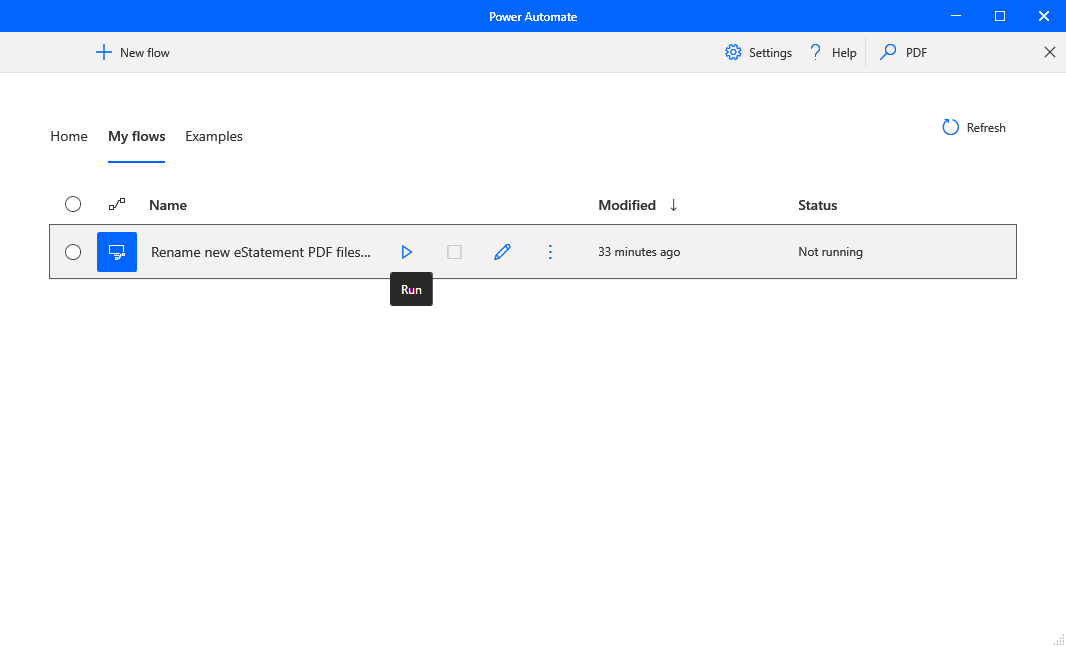Minimize the Power Automate window

pyautogui.click(x=956, y=16)
